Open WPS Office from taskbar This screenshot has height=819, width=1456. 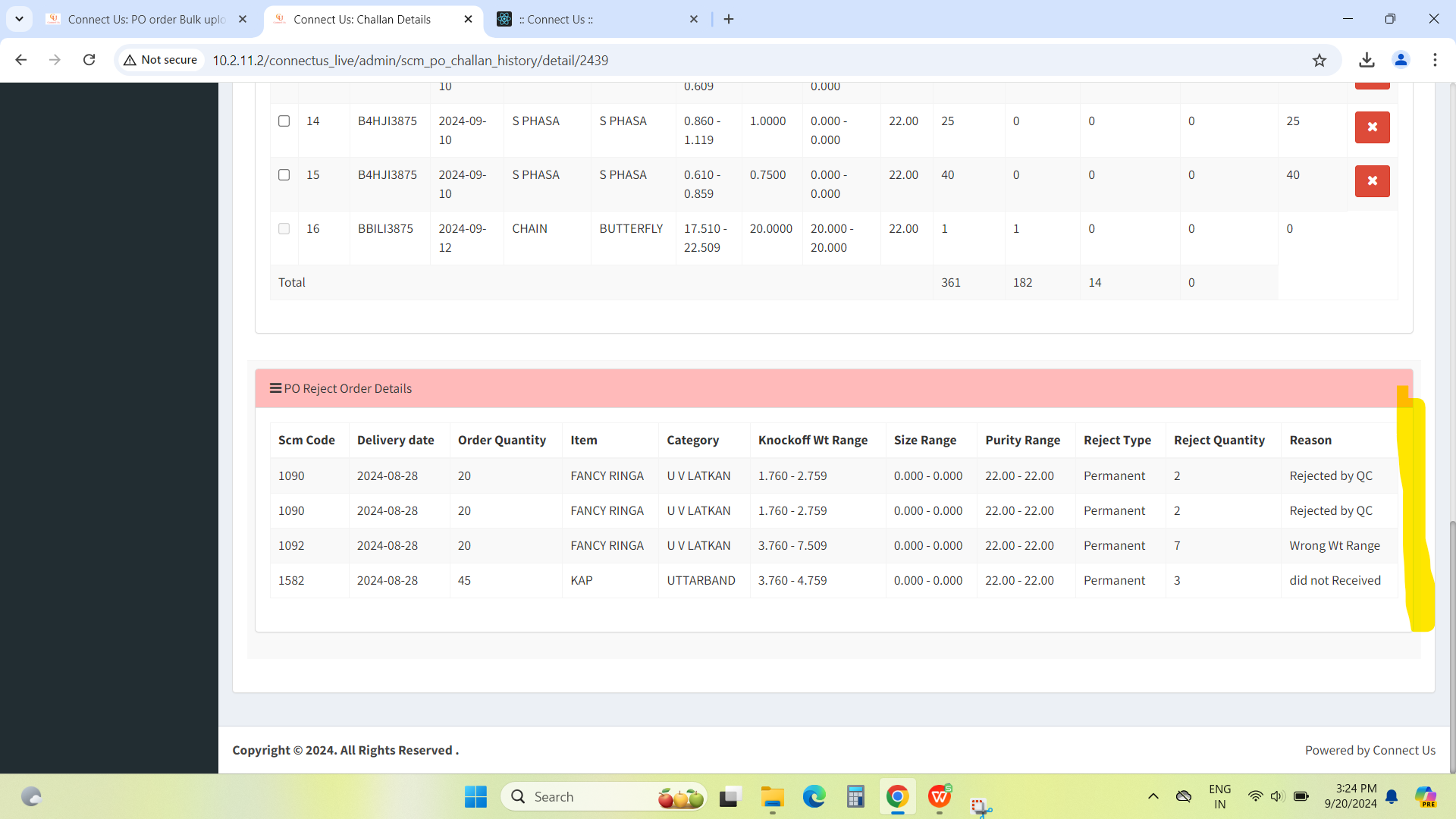(940, 797)
